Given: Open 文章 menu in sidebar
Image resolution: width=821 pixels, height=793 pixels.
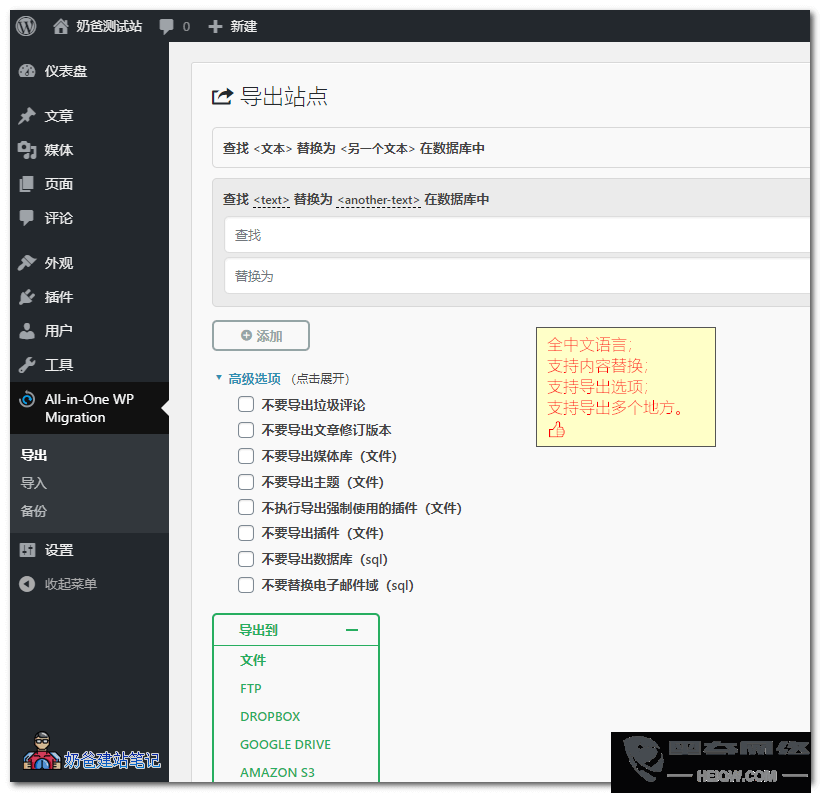Looking at the screenshot, I should tap(59, 116).
